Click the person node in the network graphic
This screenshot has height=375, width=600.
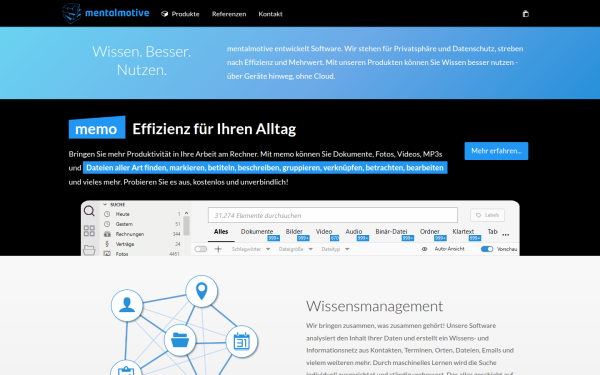coord(127,305)
